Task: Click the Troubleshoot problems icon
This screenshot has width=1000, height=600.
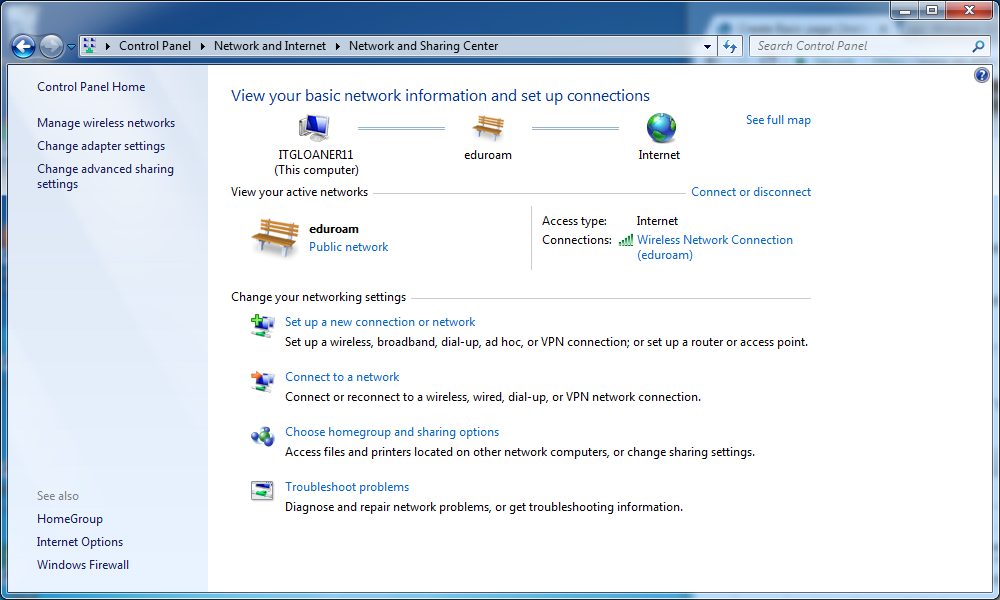Action: click(262, 490)
